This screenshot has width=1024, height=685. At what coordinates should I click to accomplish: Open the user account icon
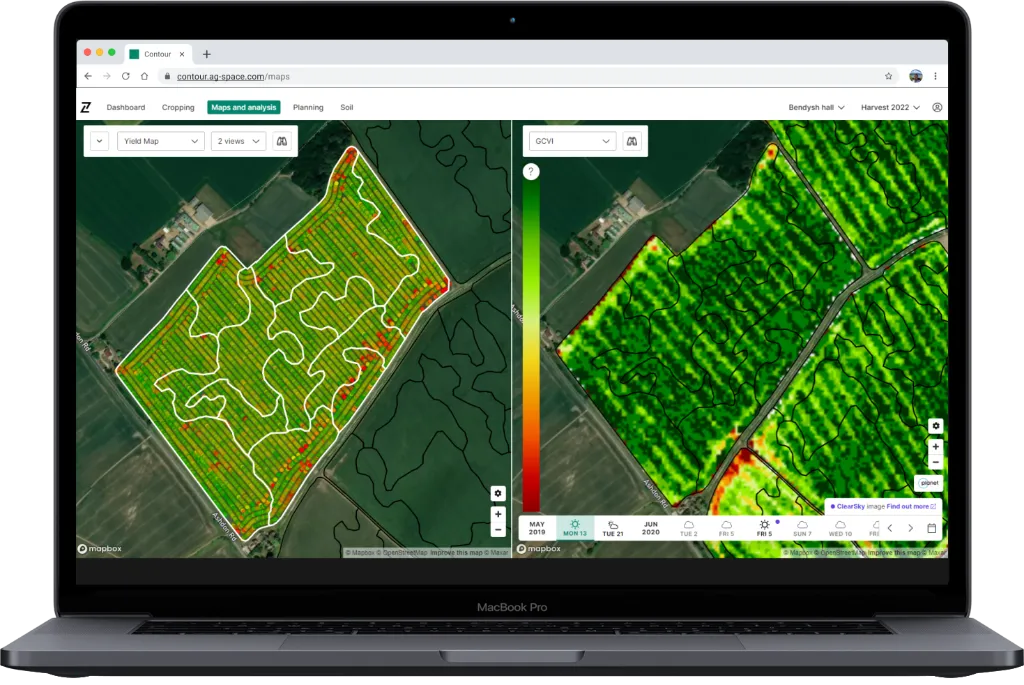tap(937, 107)
